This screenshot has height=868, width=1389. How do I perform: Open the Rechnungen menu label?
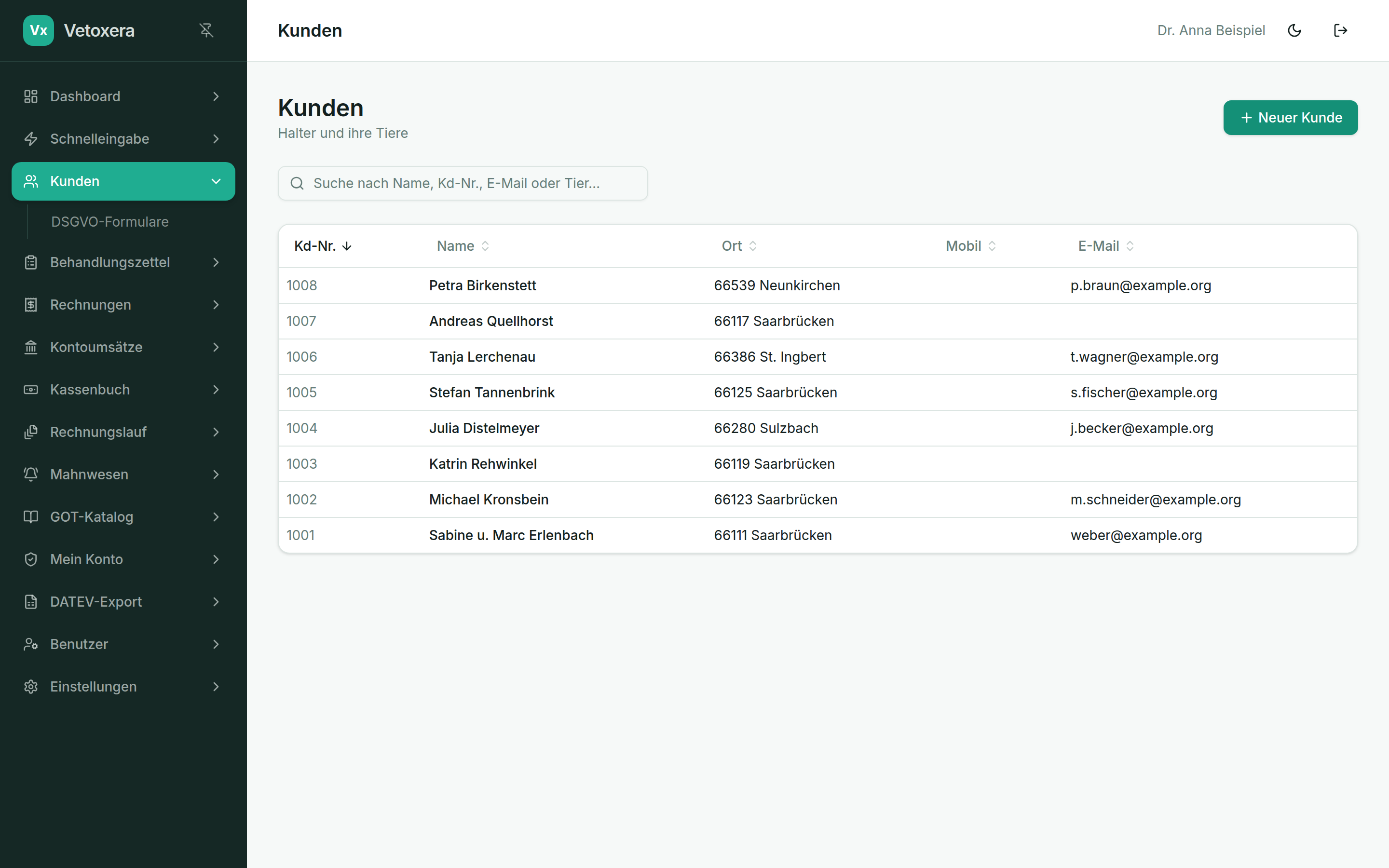90,305
